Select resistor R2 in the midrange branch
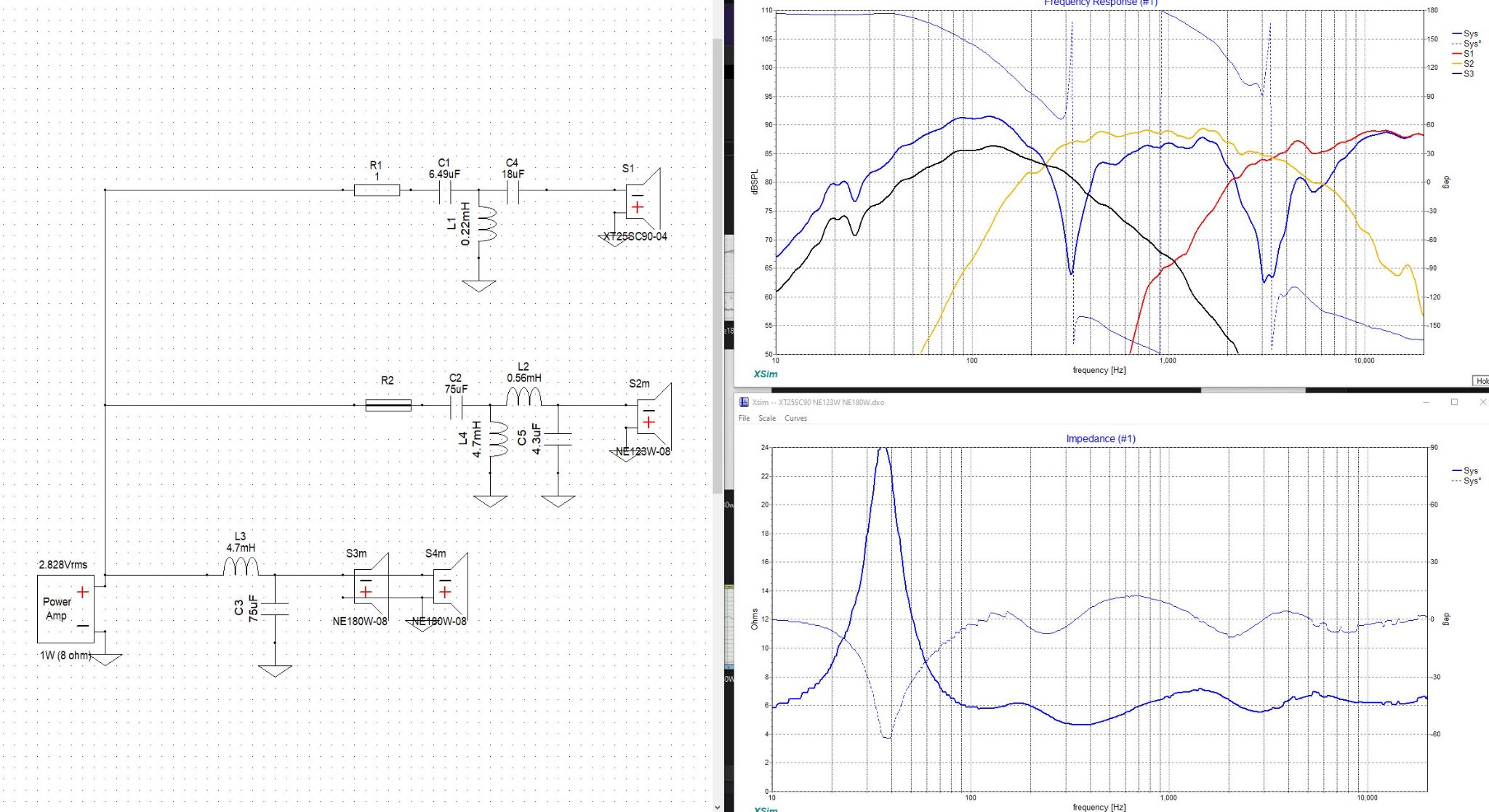The image size is (1489, 812). pyautogui.click(x=388, y=405)
